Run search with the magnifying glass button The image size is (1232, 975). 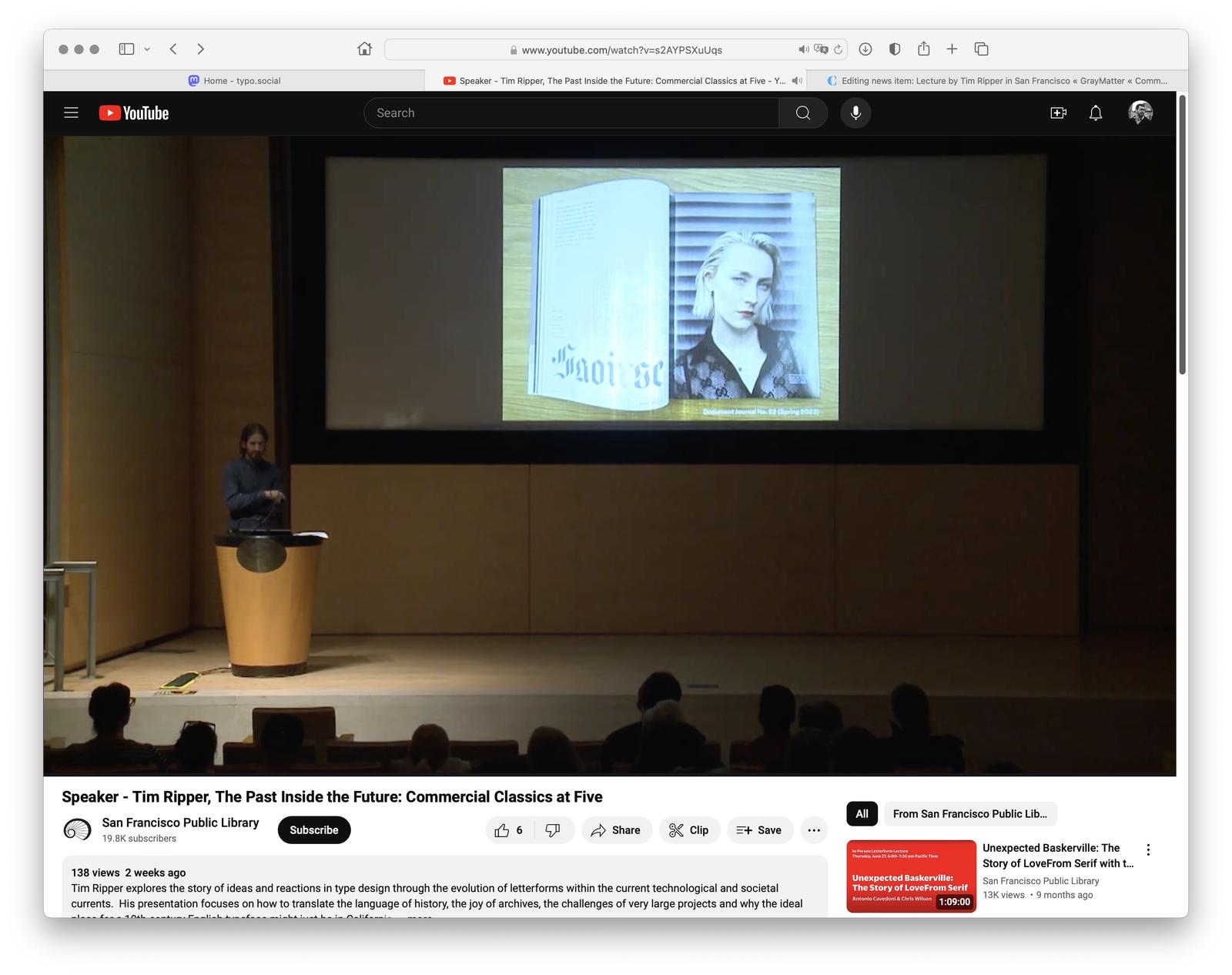[x=803, y=113]
